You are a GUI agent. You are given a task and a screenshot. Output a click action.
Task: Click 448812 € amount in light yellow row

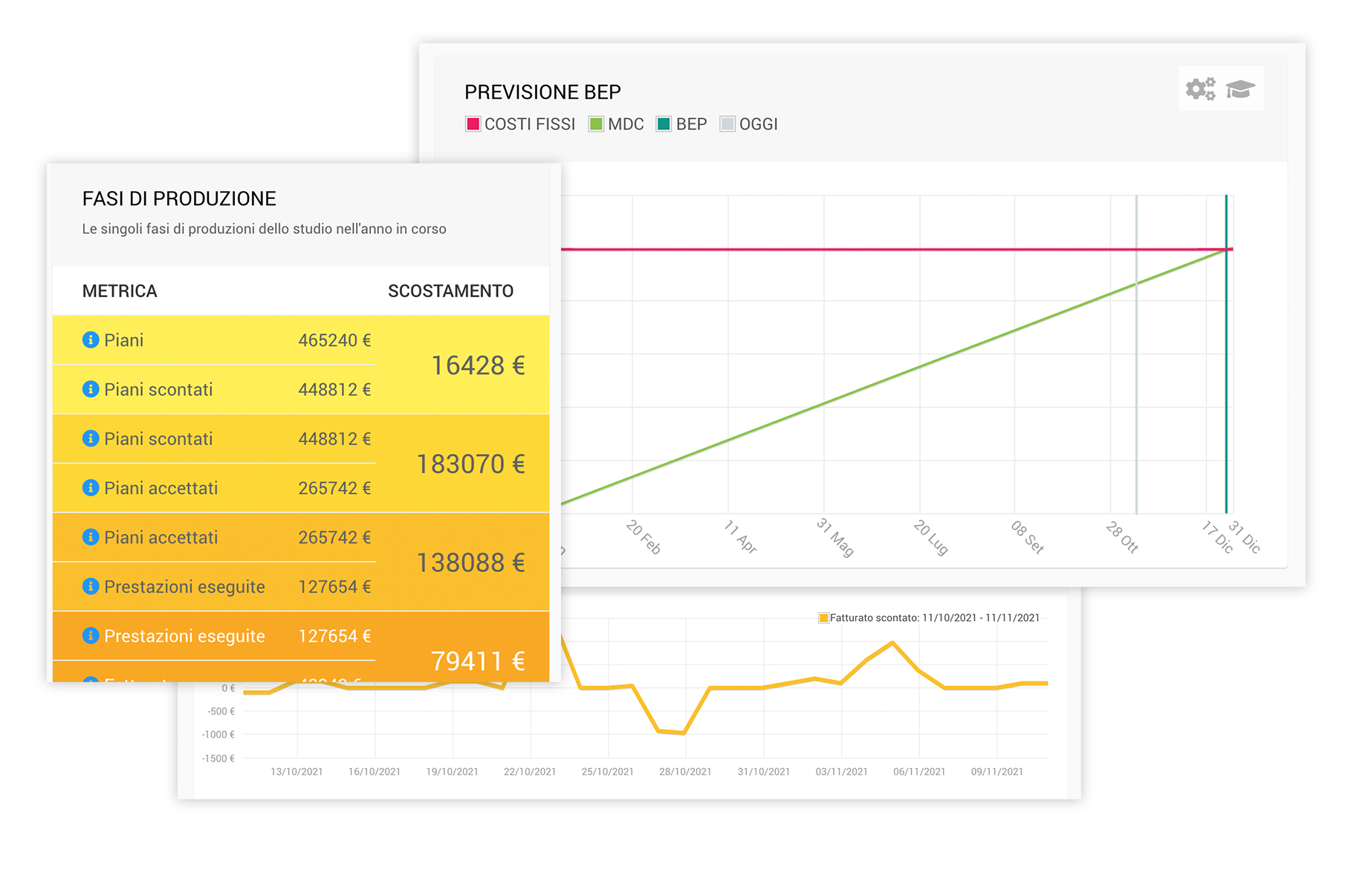tap(334, 389)
